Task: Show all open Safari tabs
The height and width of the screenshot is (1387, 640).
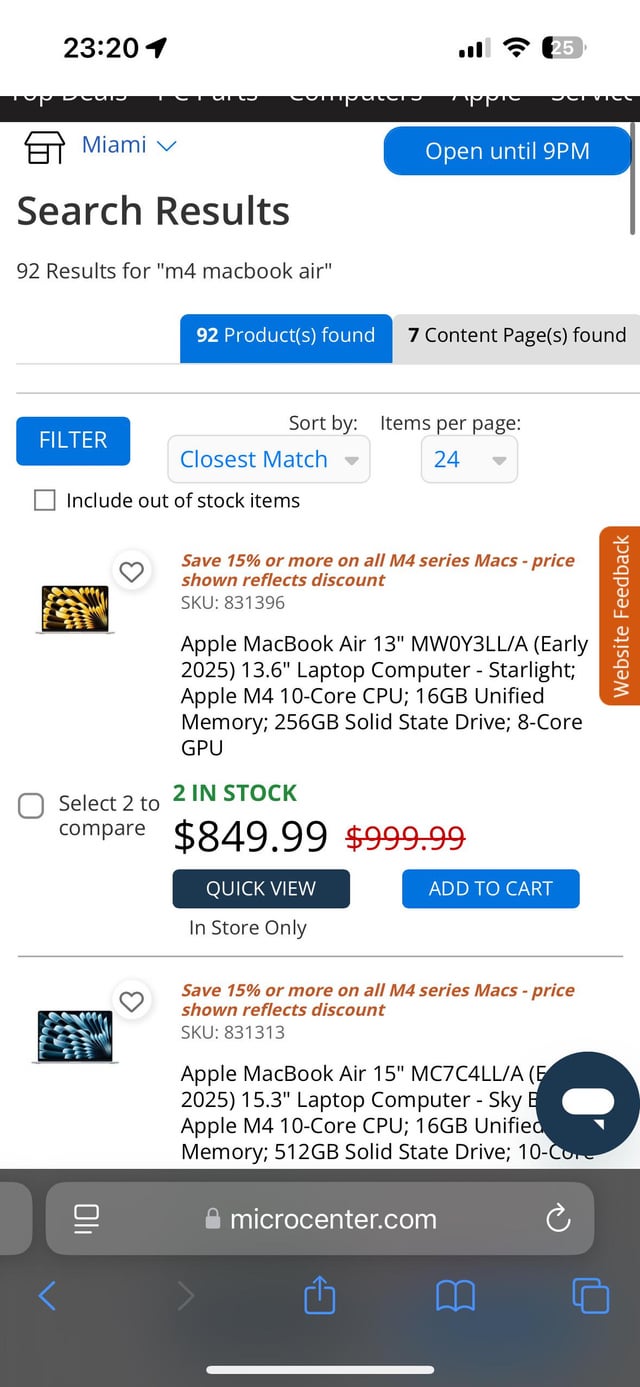Action: point(590,1296)
